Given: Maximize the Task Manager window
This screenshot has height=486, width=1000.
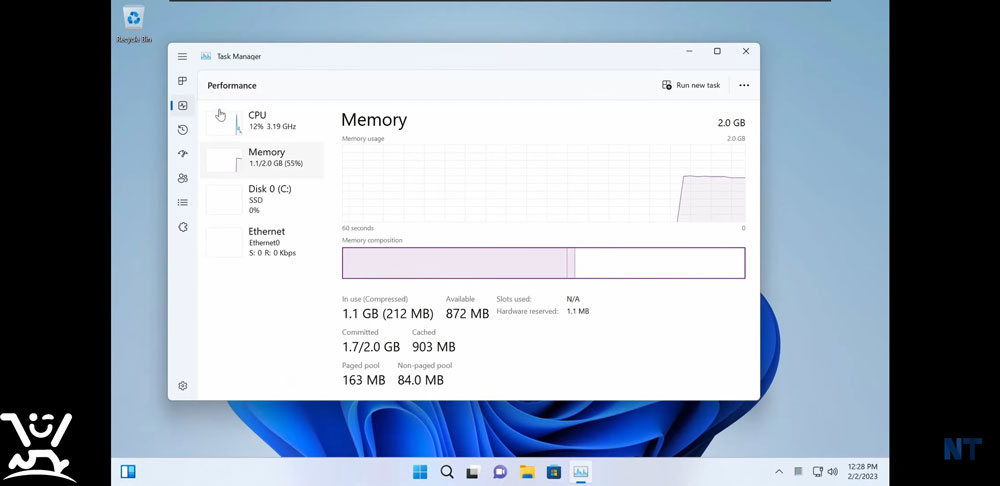Looking at the screenshot, I should [717, 51].
